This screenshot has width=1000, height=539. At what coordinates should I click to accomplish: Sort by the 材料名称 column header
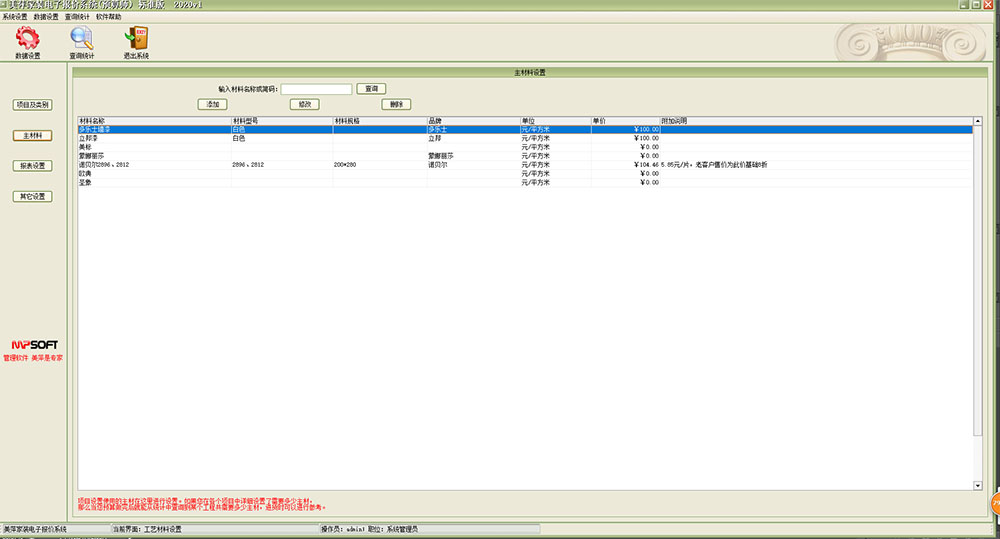click(153, 121)
